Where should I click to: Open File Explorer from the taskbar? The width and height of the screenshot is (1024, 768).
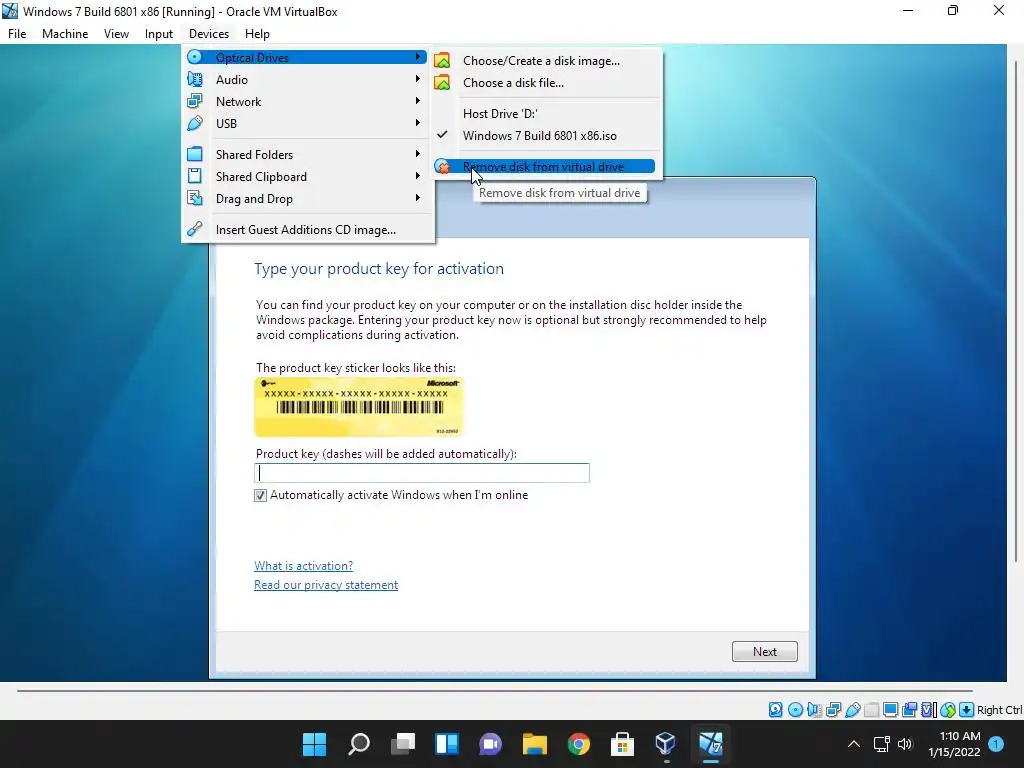pos(534,744)
